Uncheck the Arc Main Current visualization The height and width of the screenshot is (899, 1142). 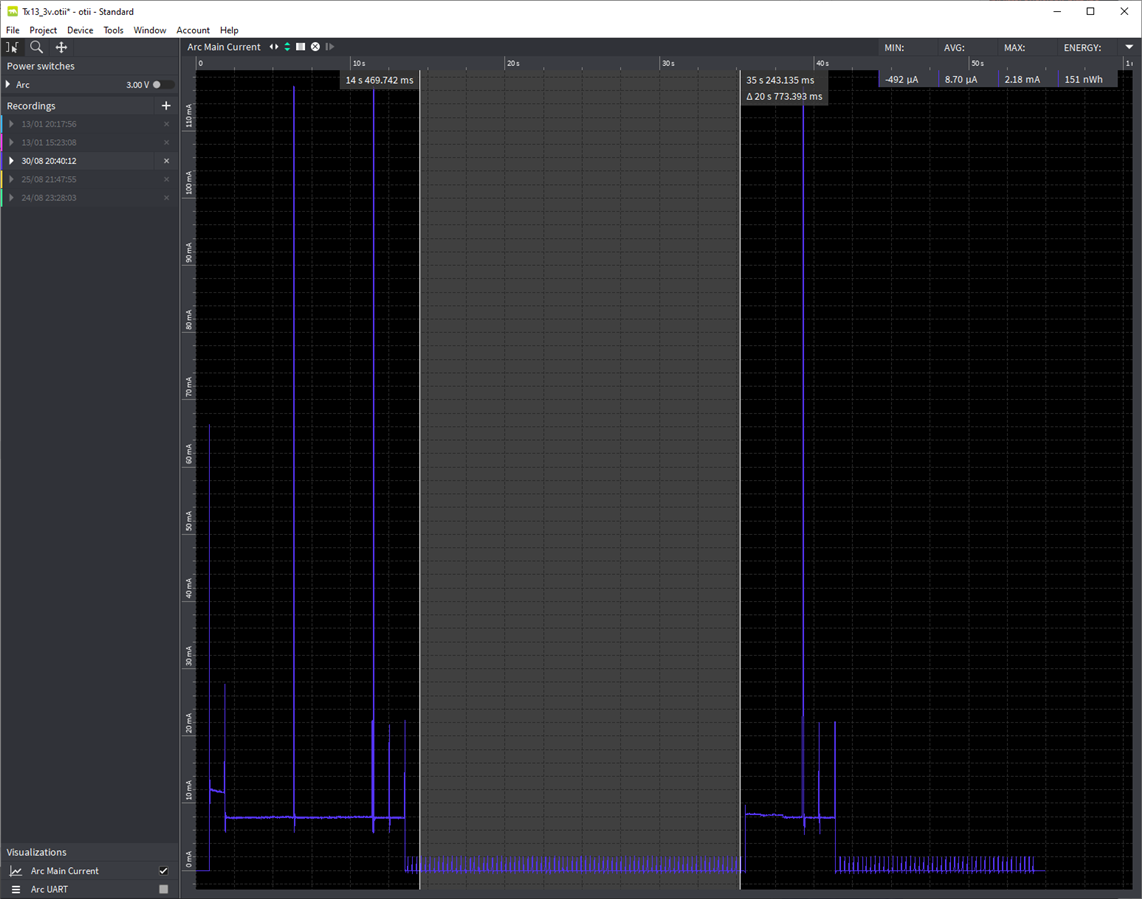pyautogui.click(x=164, y=871)
